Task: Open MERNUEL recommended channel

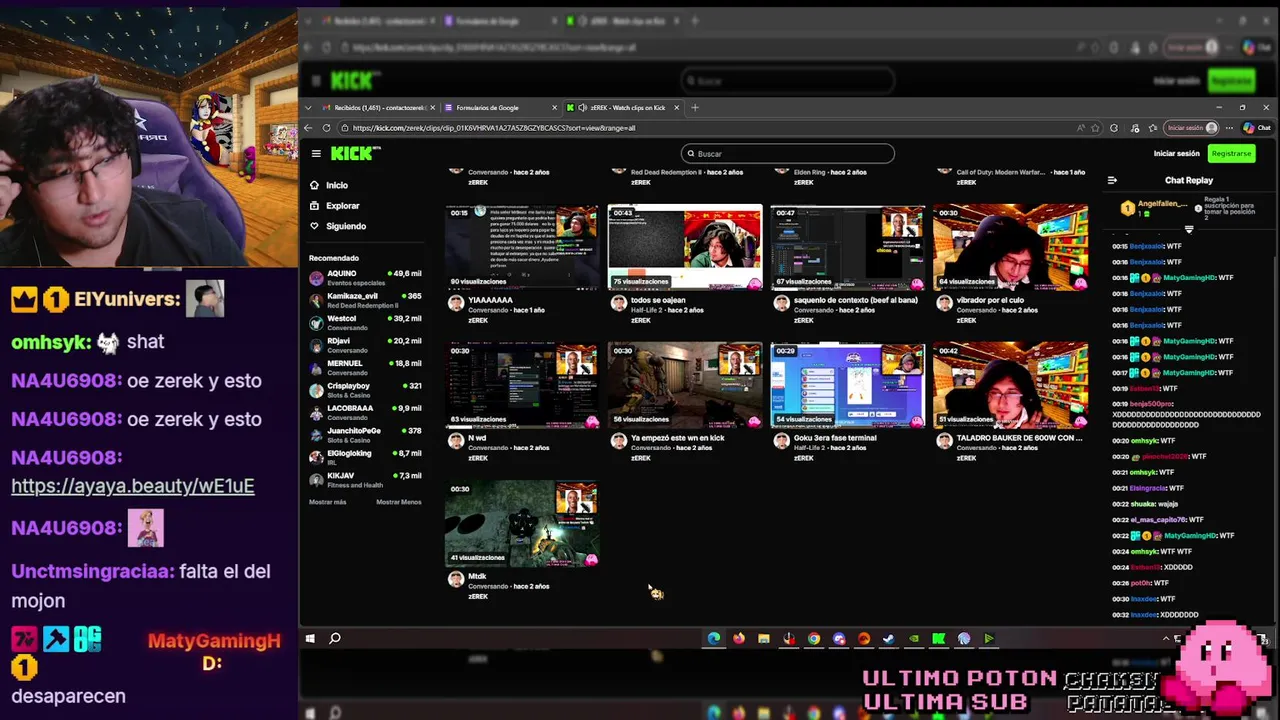Action: 365,367
